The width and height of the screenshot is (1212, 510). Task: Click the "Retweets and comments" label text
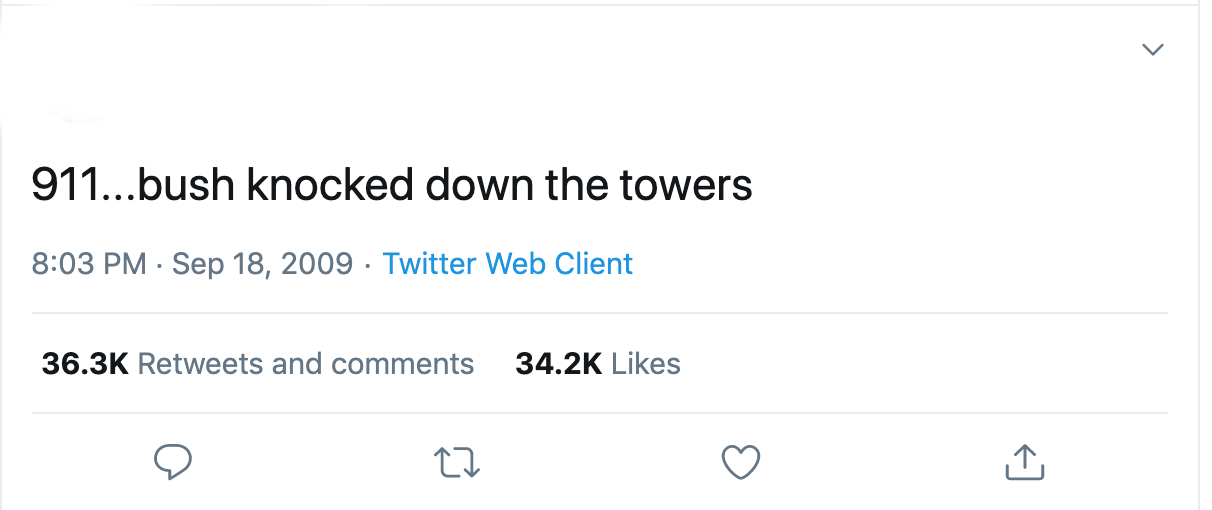tap(305, 364)
